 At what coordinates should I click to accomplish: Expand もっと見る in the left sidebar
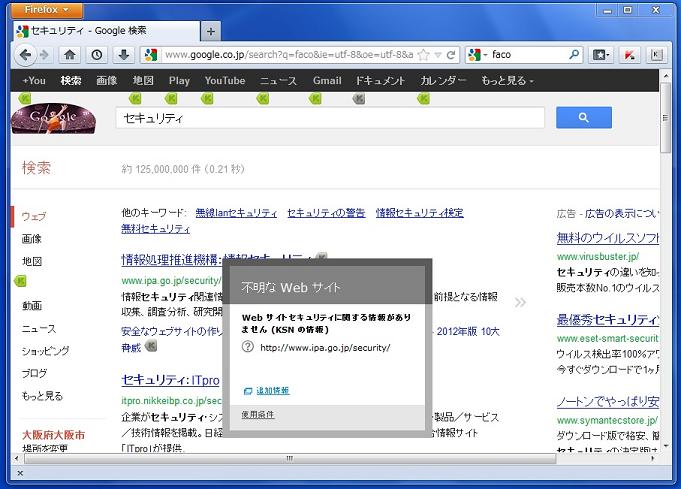[42, 396]
